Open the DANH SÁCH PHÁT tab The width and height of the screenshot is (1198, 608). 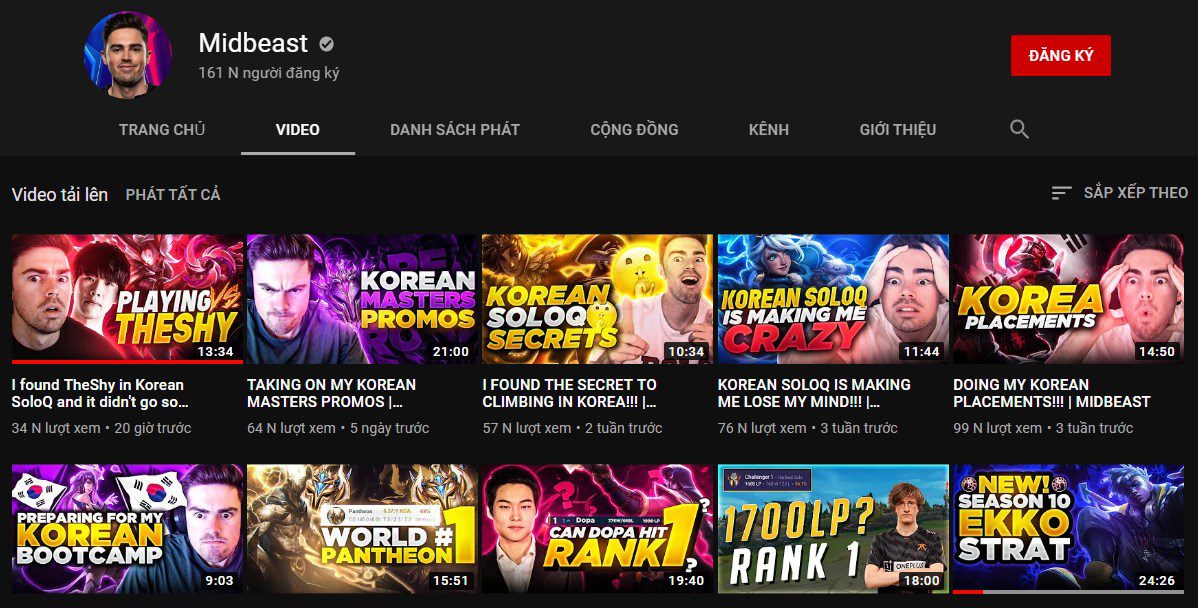click(x=455, y=130)
